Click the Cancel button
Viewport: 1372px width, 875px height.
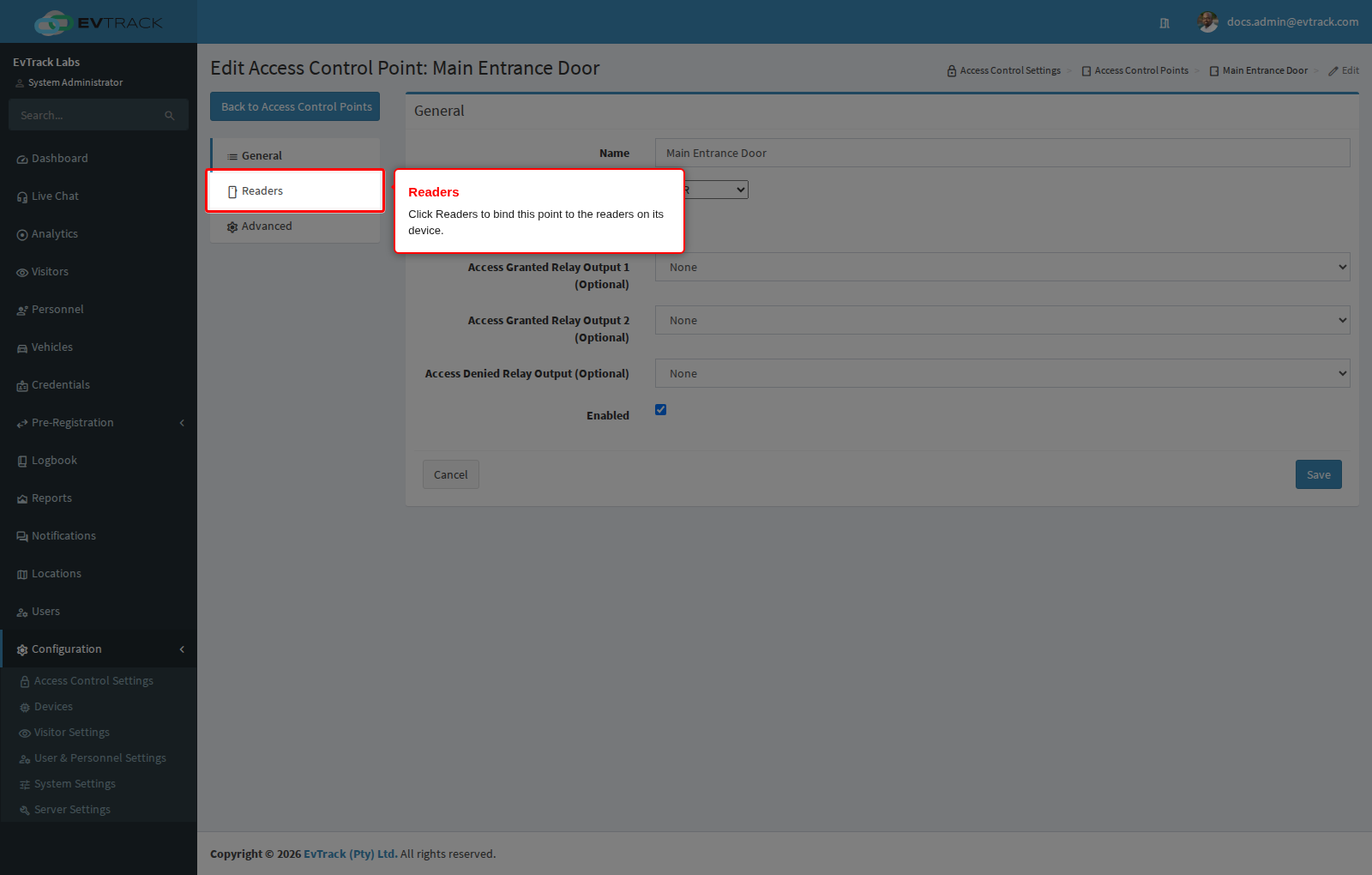point(451,474)
